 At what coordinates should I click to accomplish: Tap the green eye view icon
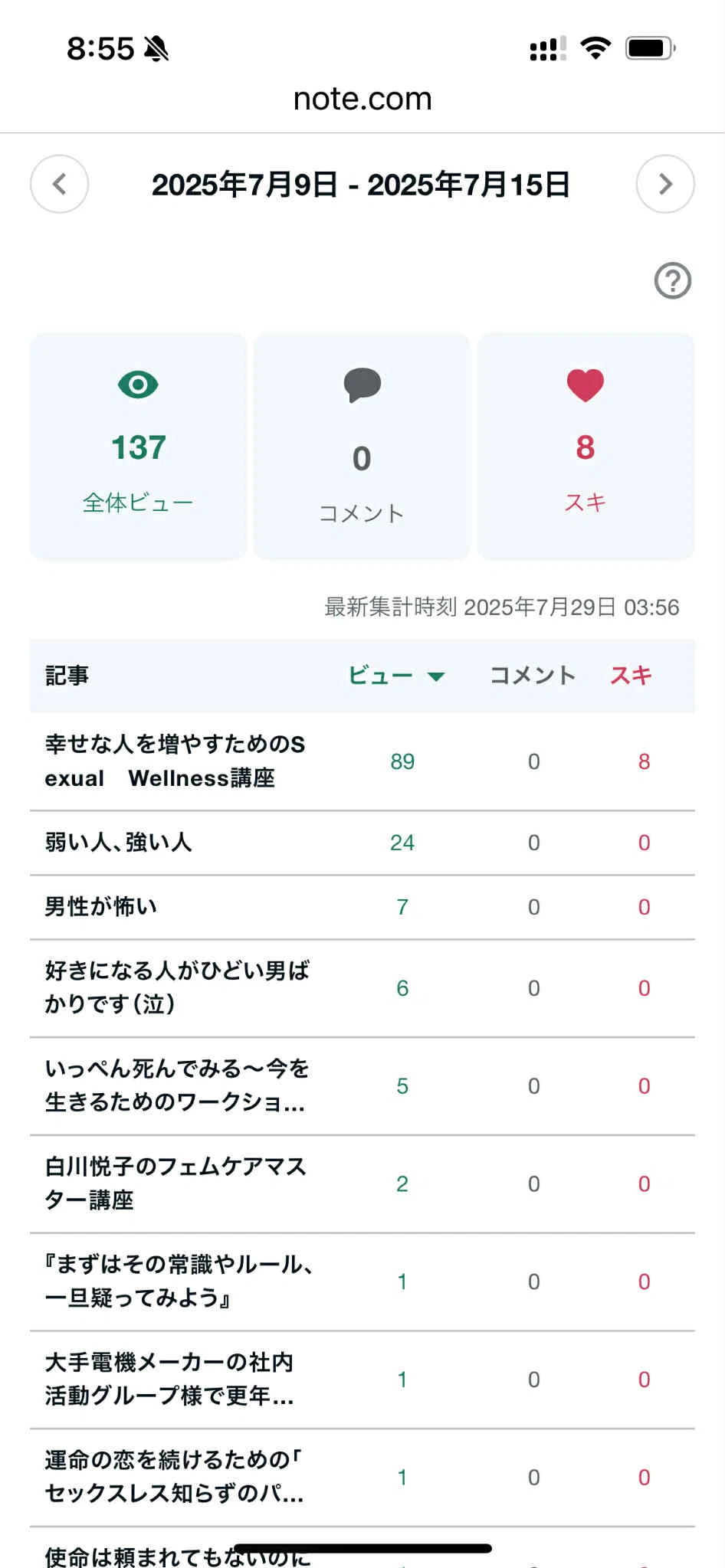point(138,384)
